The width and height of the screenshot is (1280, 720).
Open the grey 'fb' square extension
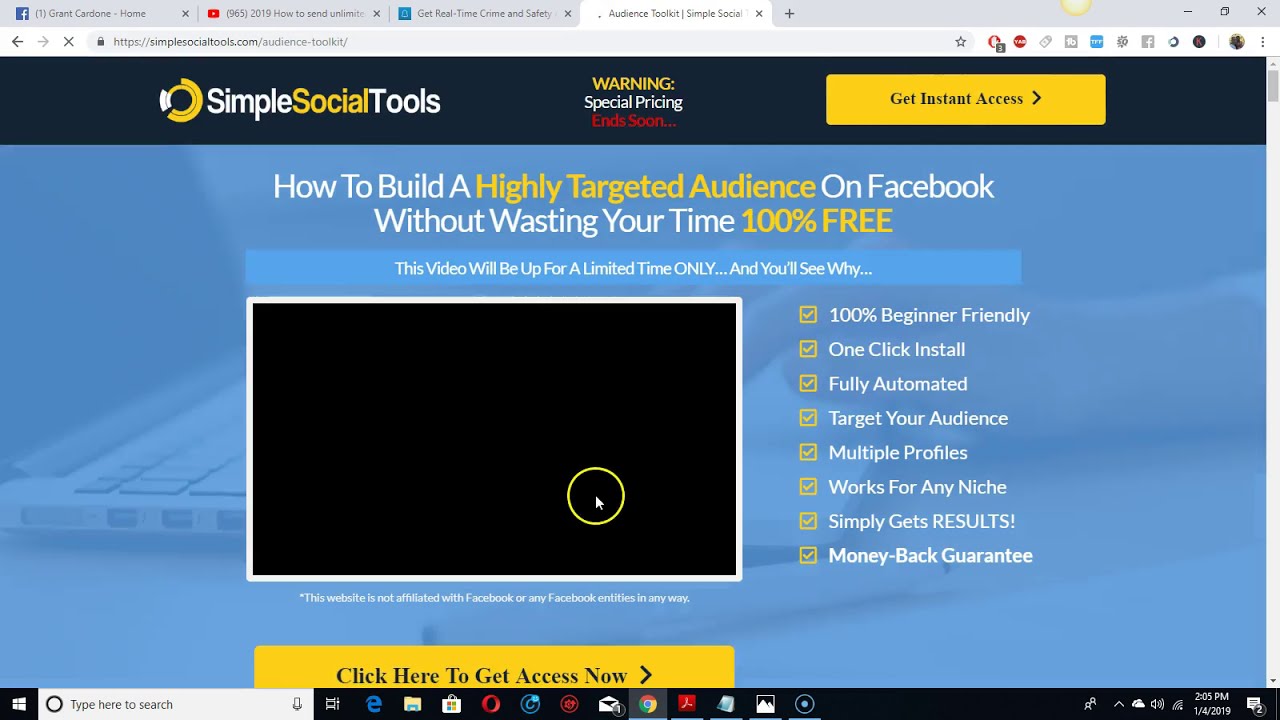tap(1071, 42)
